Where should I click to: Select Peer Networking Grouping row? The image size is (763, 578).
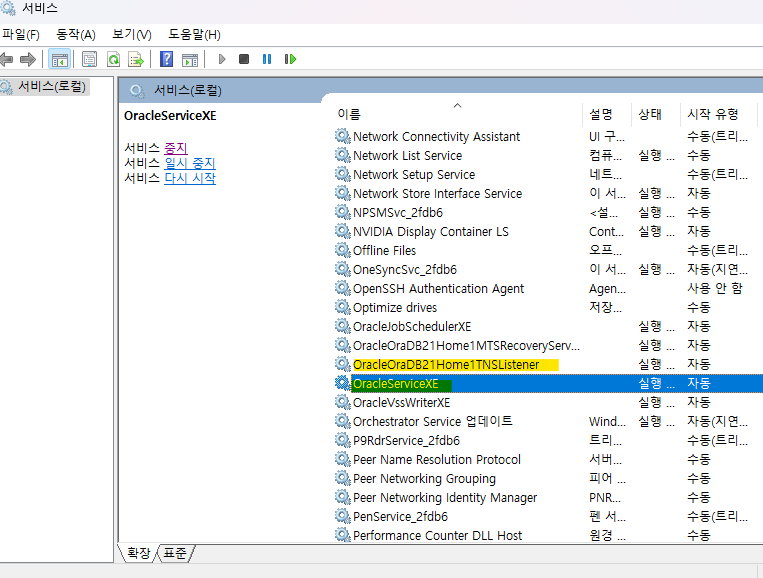click(548, 478)
